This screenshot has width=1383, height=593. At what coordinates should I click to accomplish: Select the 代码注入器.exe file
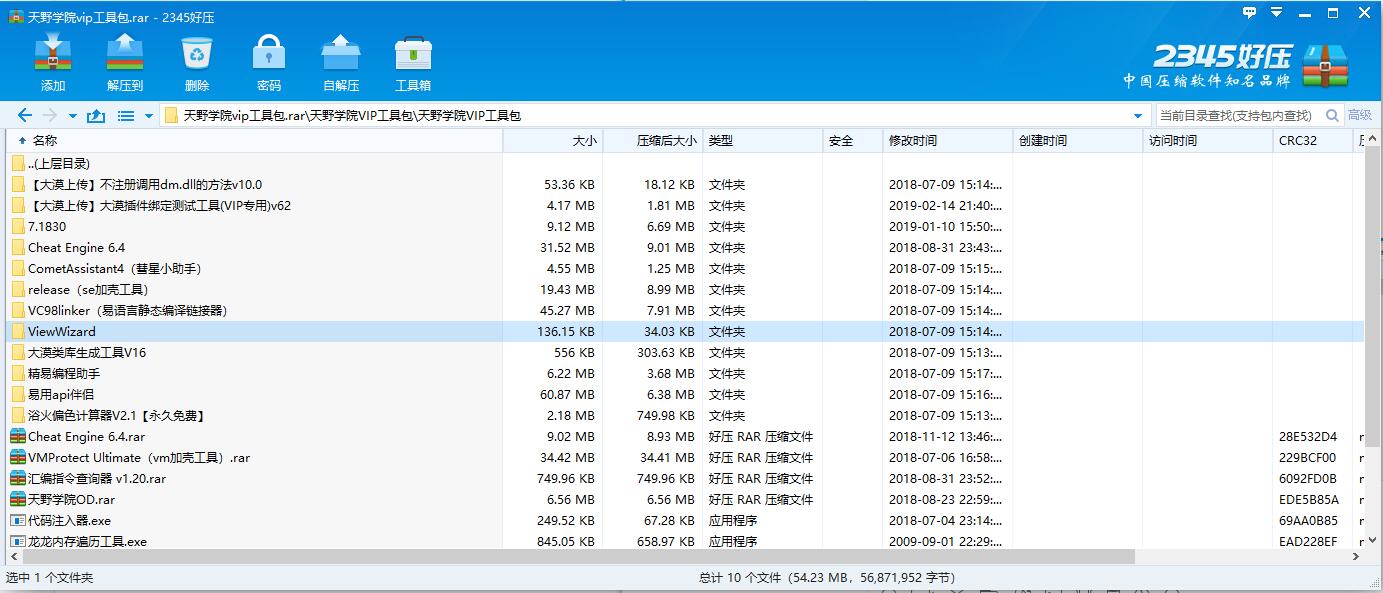click(x=685, y=520)
